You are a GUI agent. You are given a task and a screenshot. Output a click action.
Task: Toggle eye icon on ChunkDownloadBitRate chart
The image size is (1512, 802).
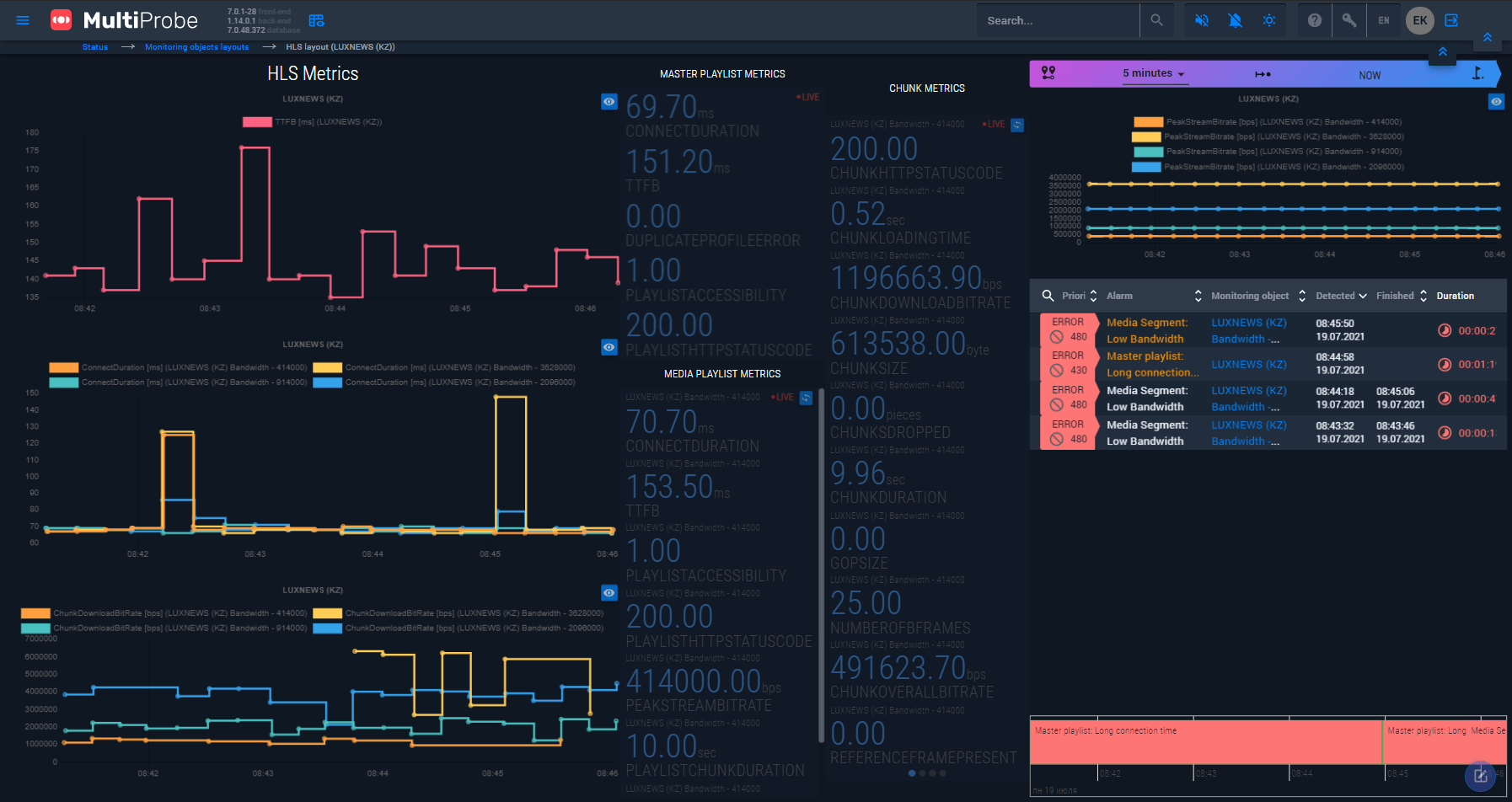[609, 593]
